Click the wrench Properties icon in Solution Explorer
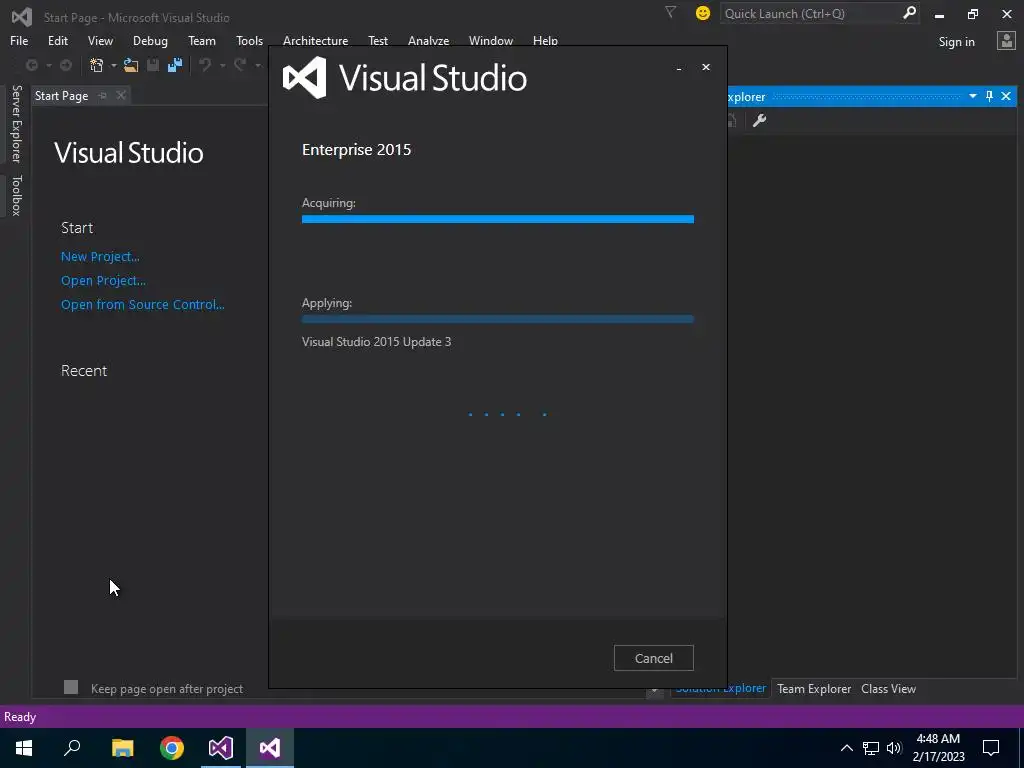 coord(759,120)
